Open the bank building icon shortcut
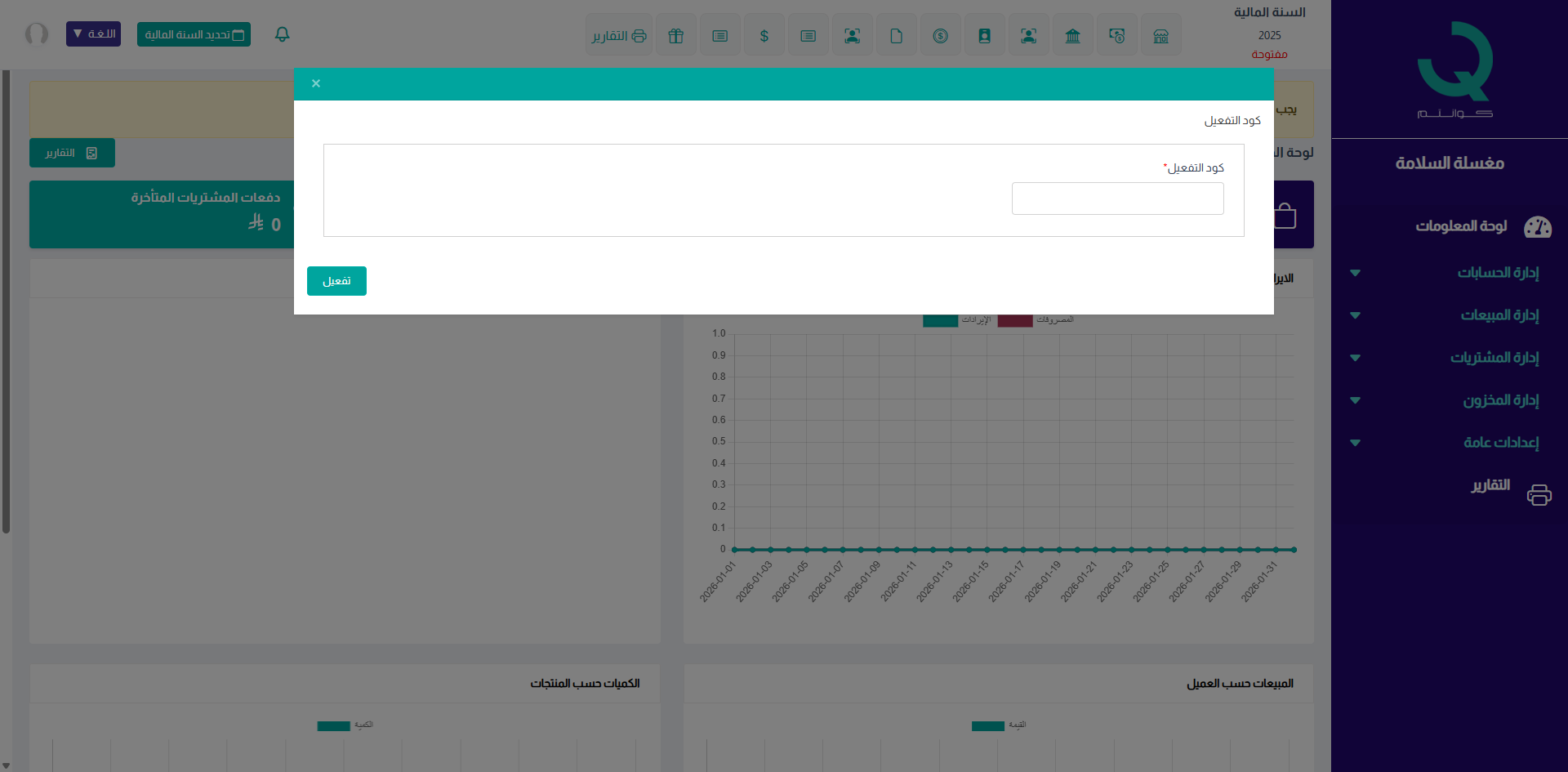This screenshot has height=772, width=1568. pos(1072,36)
